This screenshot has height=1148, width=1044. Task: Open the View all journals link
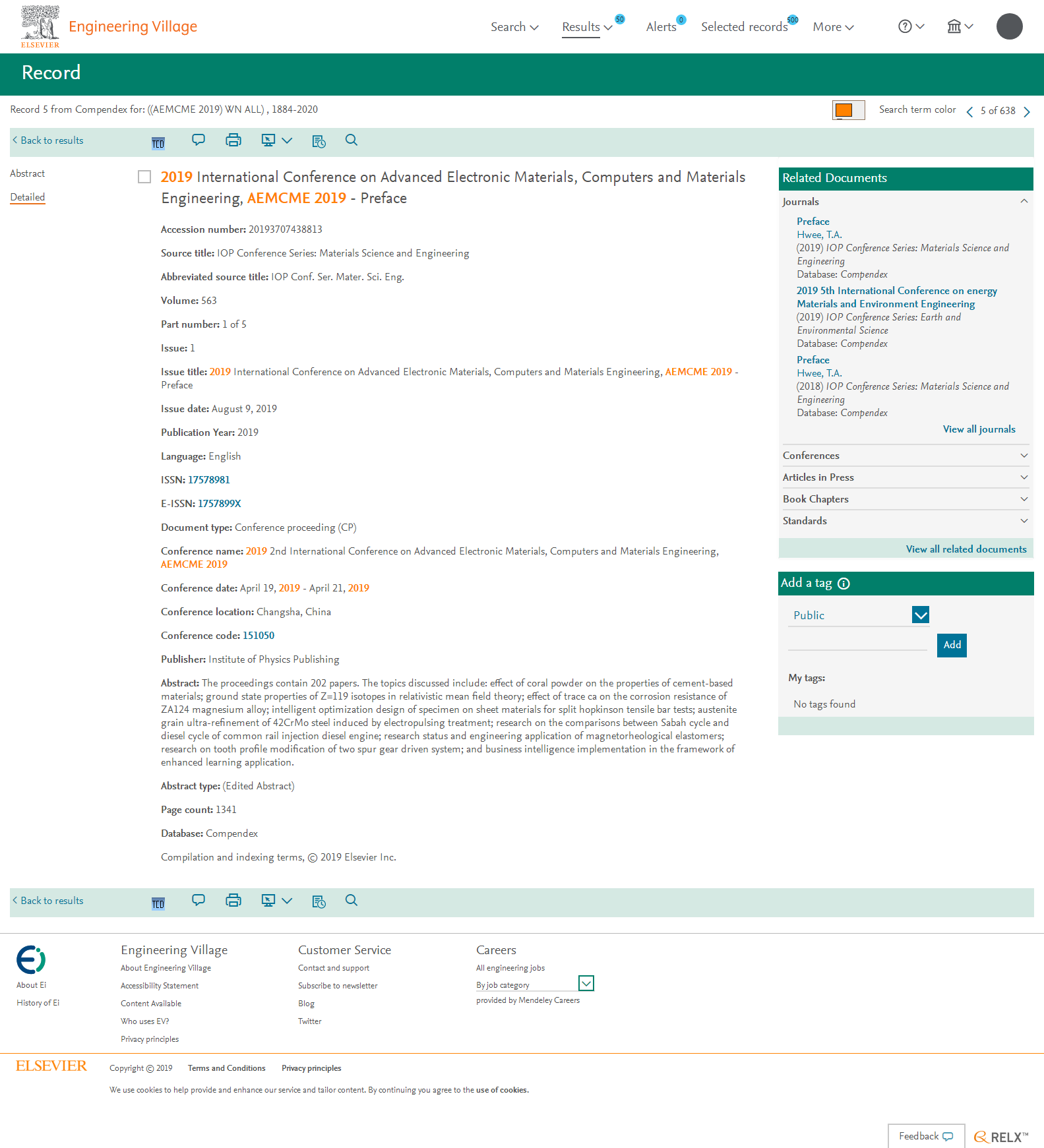coord(979,429)
